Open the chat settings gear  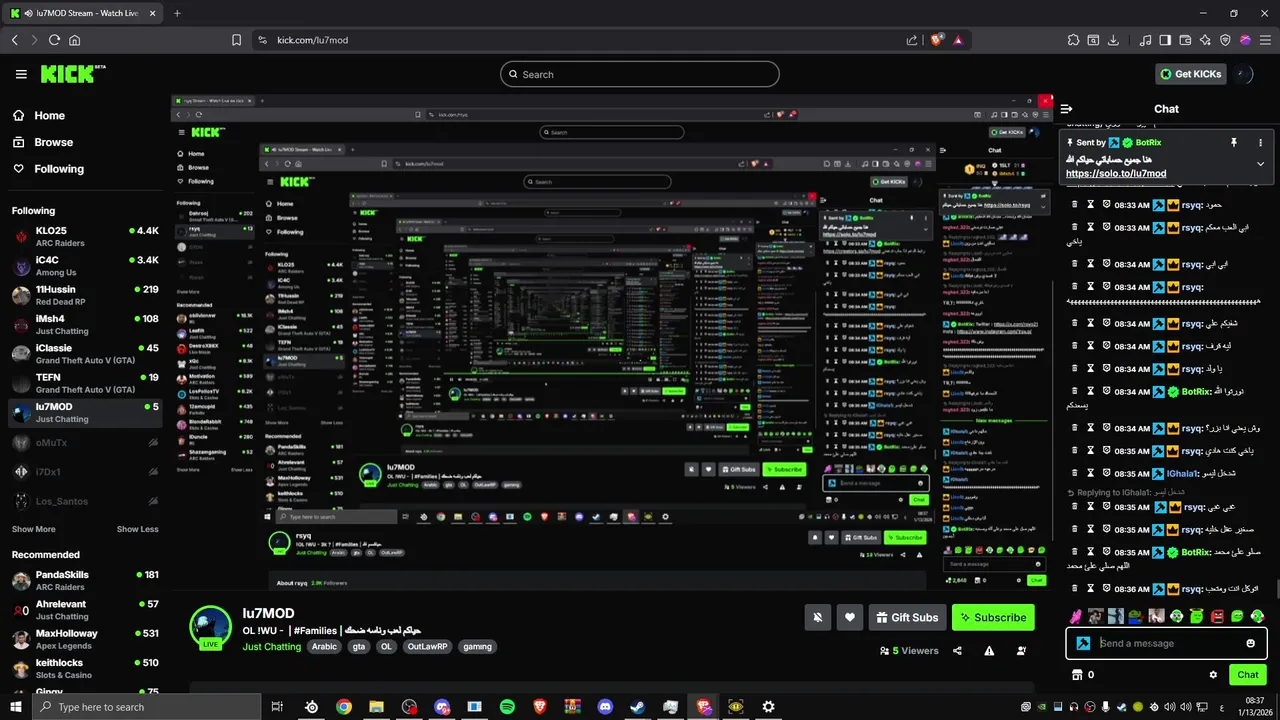pyautogui.click(x=1213, y=675)
